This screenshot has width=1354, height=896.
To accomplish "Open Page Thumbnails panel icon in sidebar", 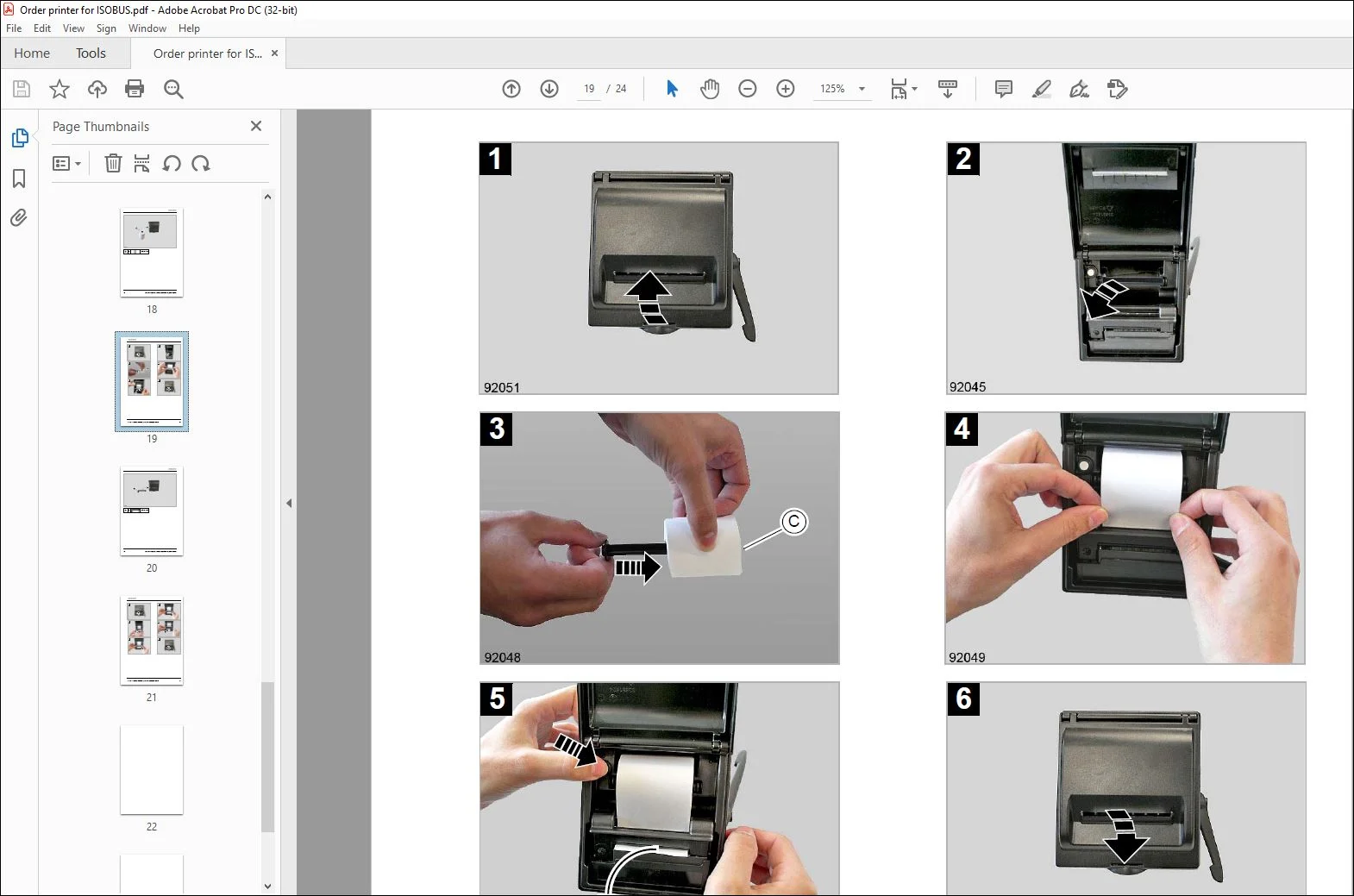I will click(x=20, y=138).
